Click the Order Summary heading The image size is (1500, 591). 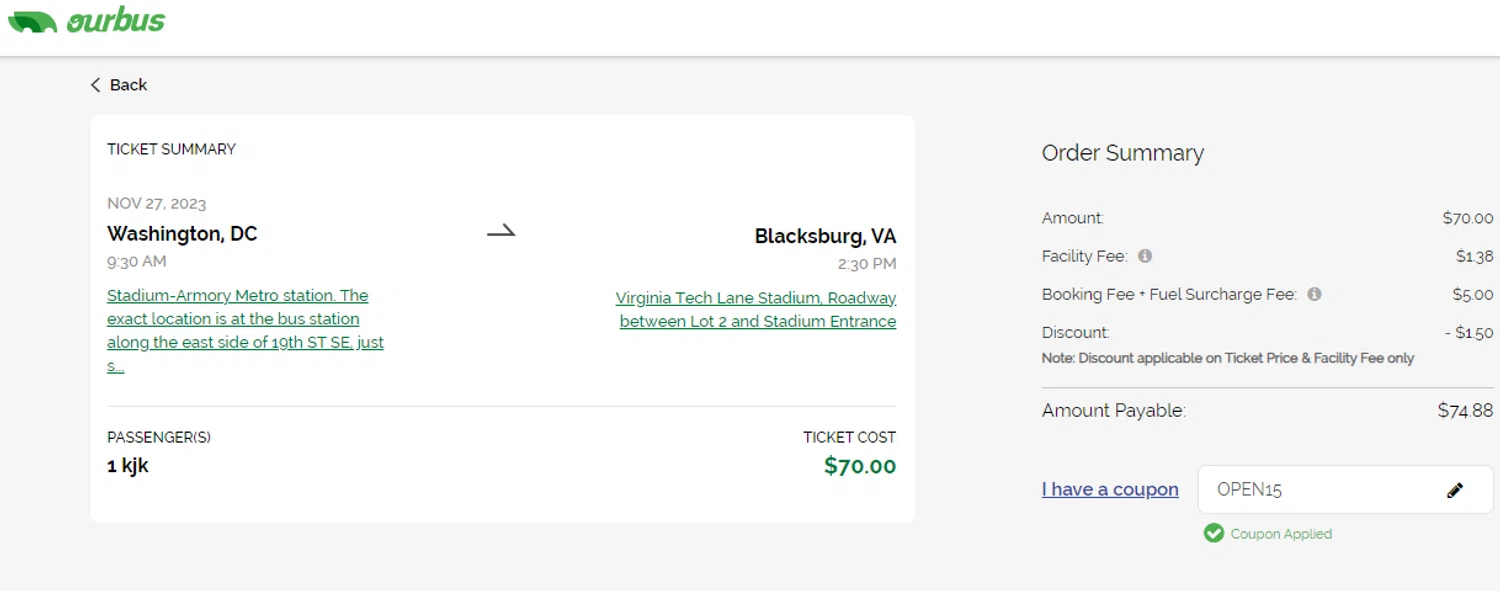pos(1123,153)
